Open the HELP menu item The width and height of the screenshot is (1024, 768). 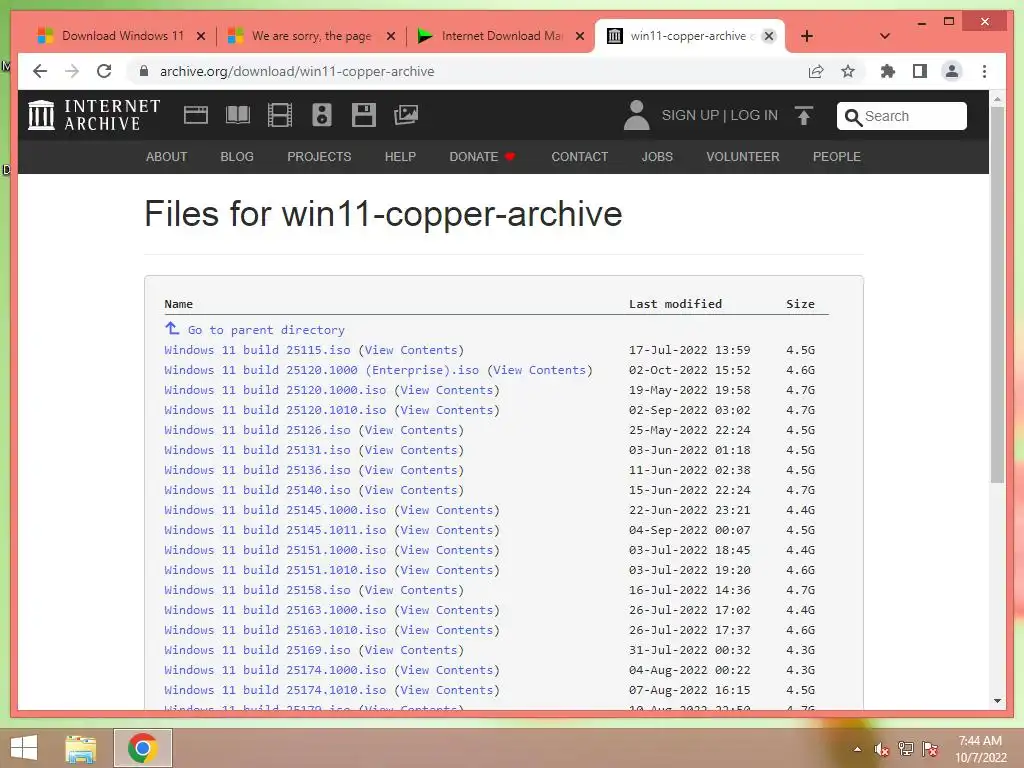point(400,157)
